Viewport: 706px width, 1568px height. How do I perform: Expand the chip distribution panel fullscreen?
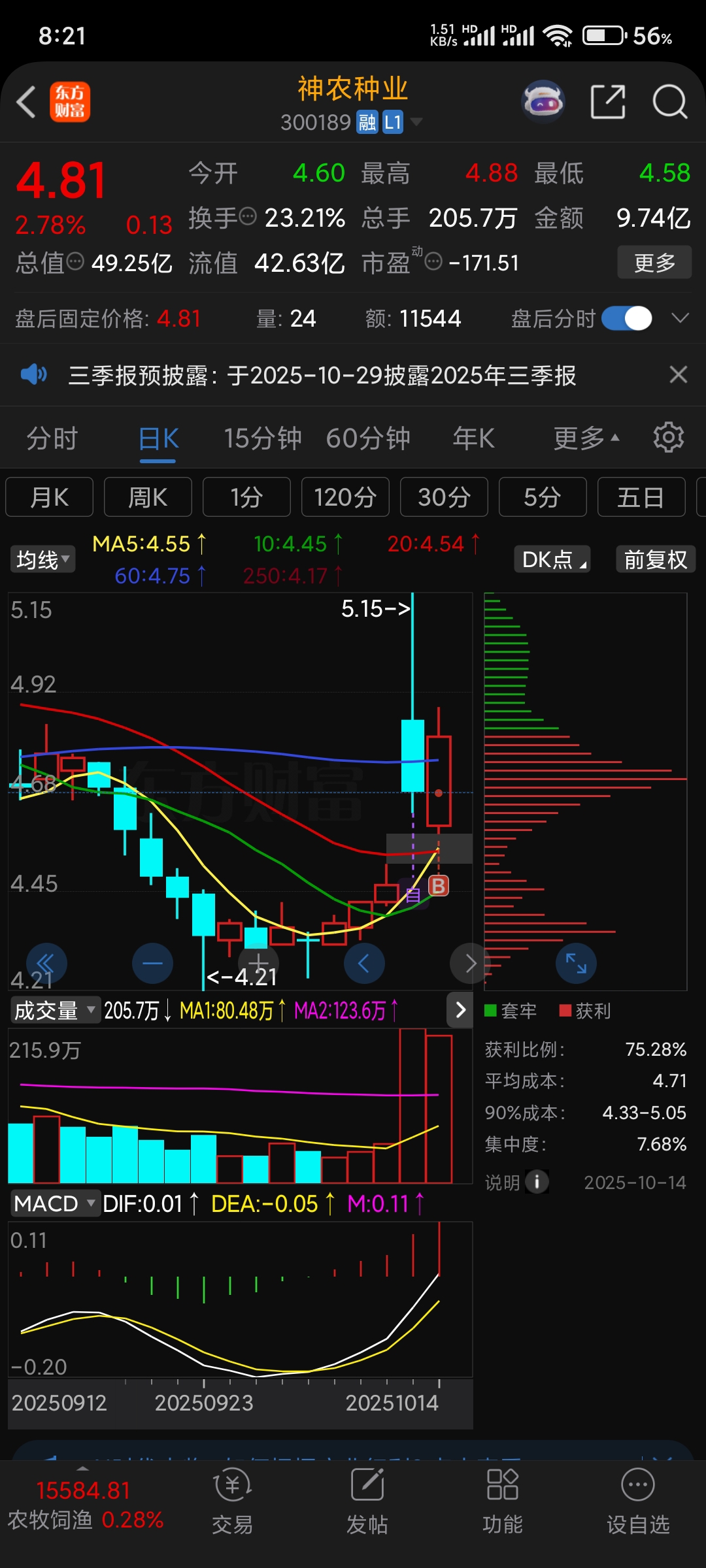click(x=576, y=963)
